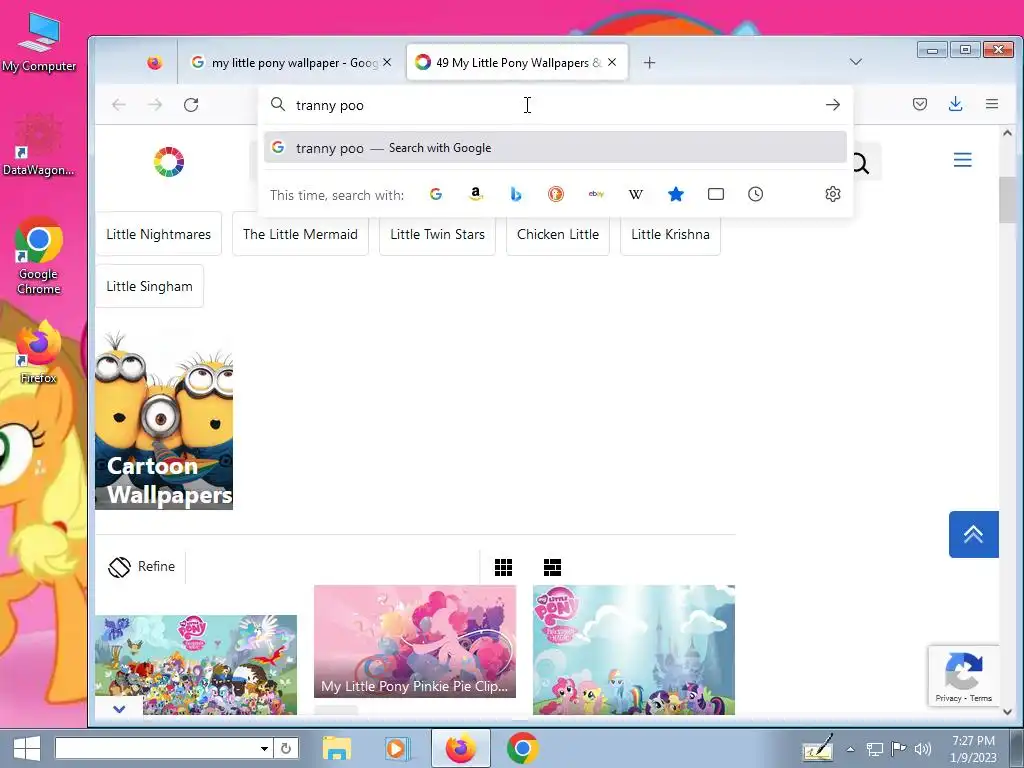Click in the address bar text field
1024x768 pixels.
pos(555,105)
